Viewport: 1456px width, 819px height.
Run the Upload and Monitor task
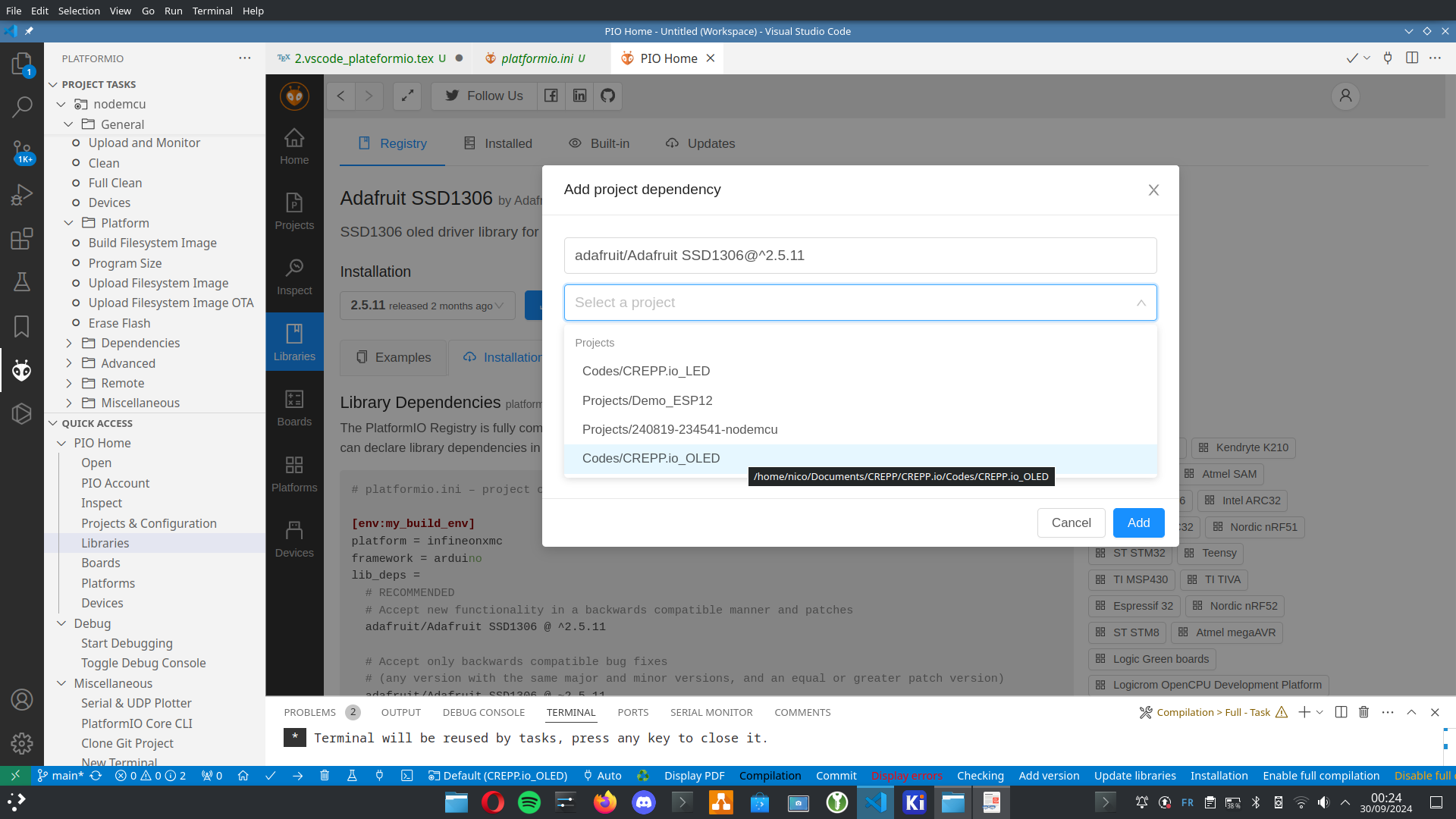(144, 143)
